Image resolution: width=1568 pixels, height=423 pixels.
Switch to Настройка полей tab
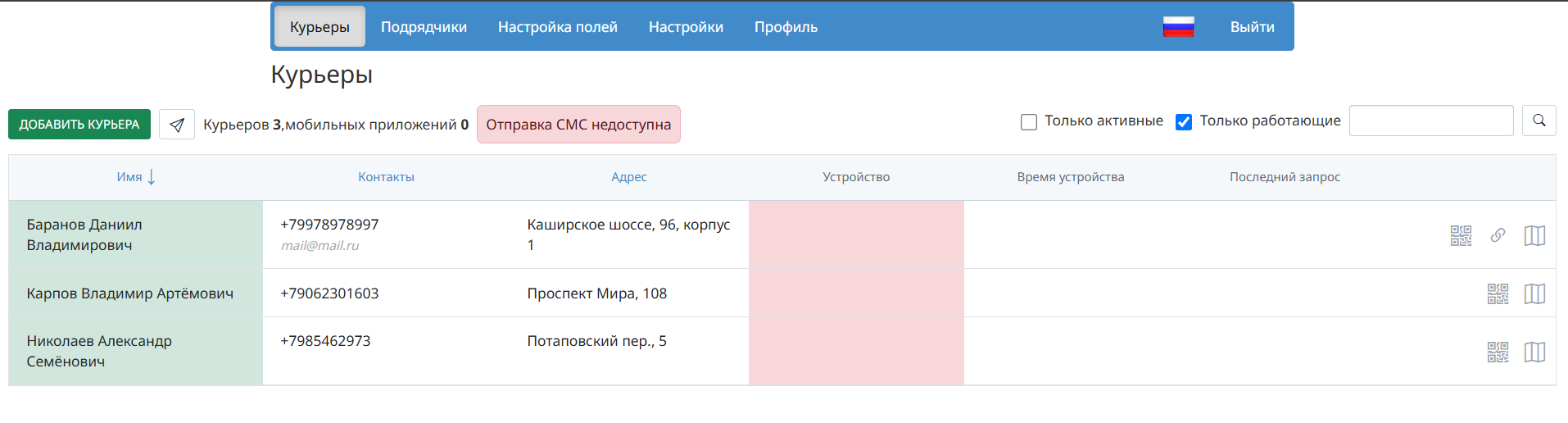pyautogui.click(x=557, y=27)
